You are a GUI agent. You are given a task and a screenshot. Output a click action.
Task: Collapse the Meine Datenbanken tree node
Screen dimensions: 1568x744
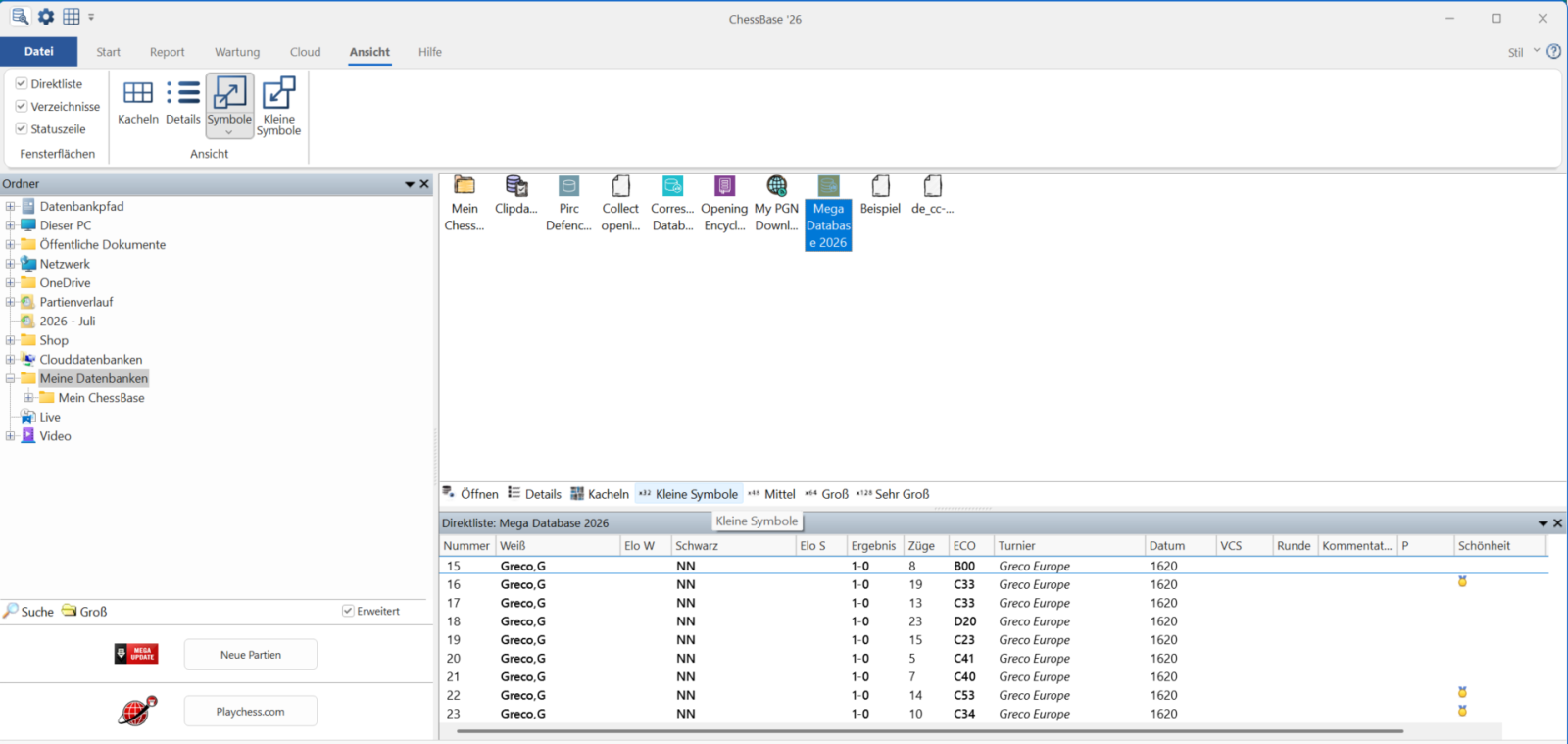click(x=10, y=378)
